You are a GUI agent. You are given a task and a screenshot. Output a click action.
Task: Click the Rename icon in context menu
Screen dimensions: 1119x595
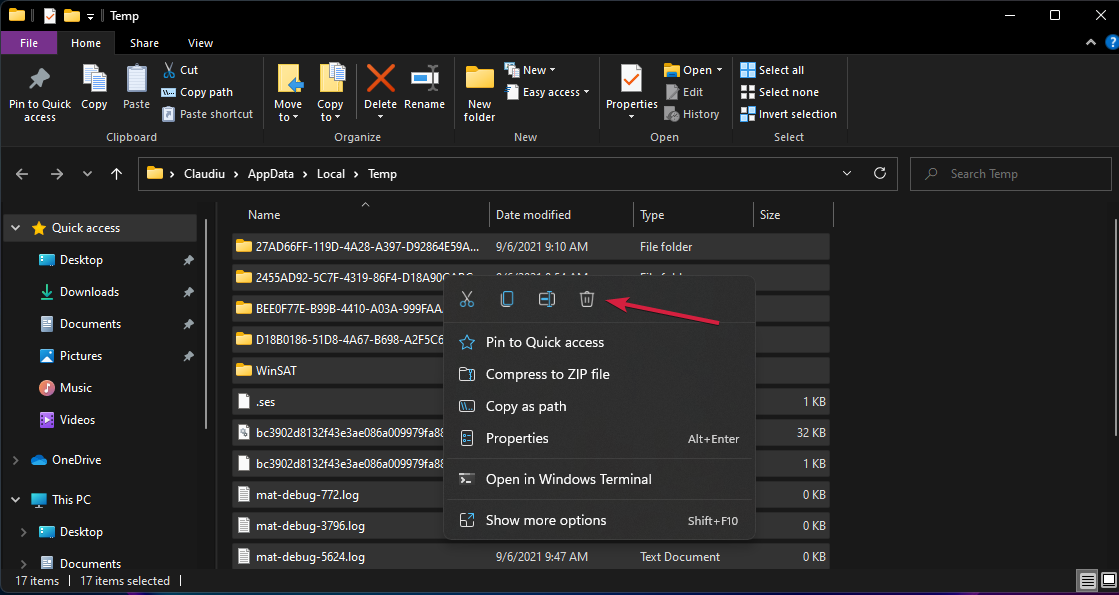[547, 299]
